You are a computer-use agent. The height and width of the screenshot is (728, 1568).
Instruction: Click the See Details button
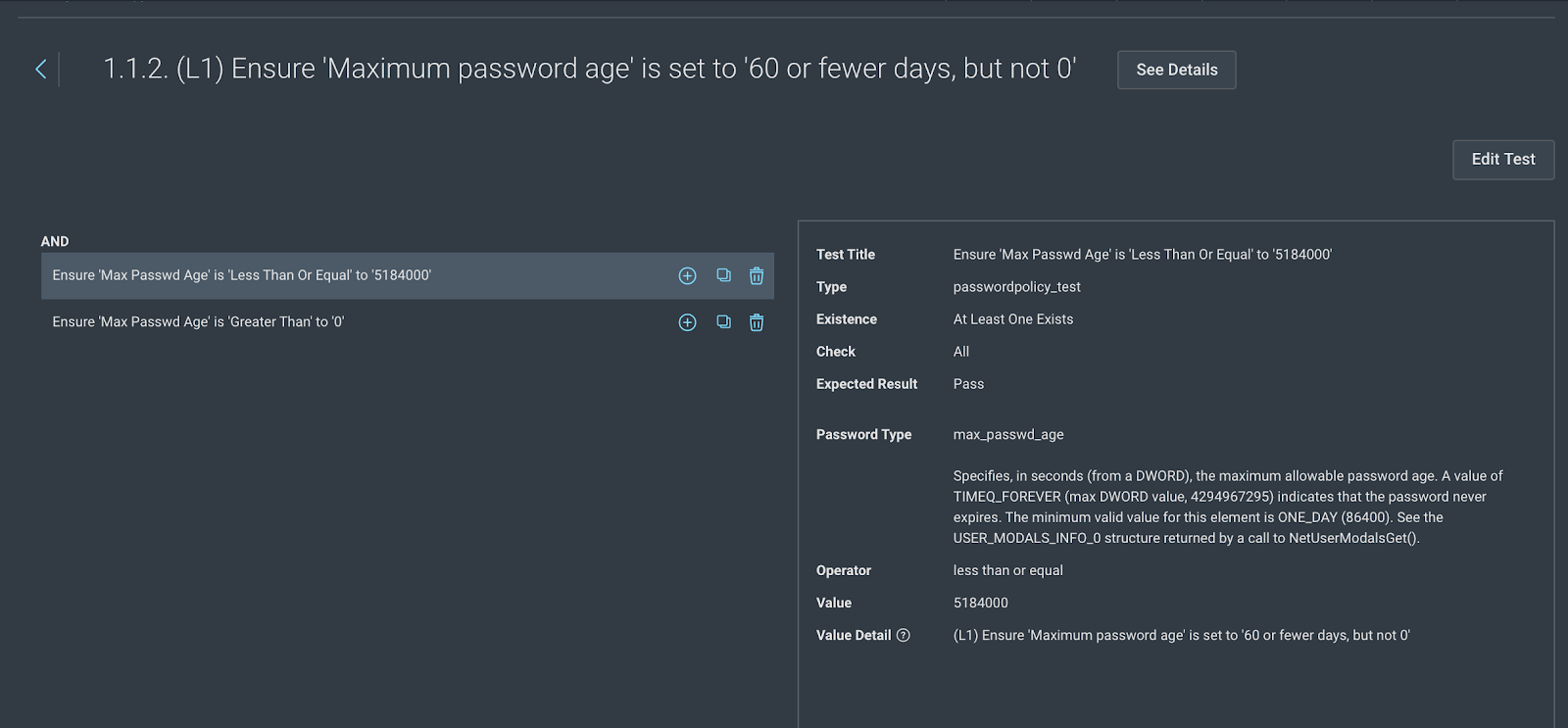pyautogui.click(x=1176, y=70)
